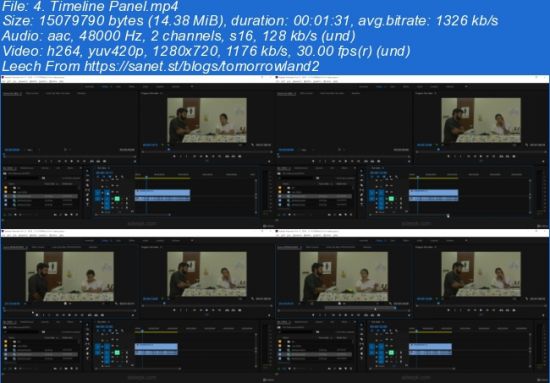This screenshot has height=383, width=550.
Task: Switch to Effect Controls tab in top-left frame
Action: pyautogui.click(x=32, y=93)
